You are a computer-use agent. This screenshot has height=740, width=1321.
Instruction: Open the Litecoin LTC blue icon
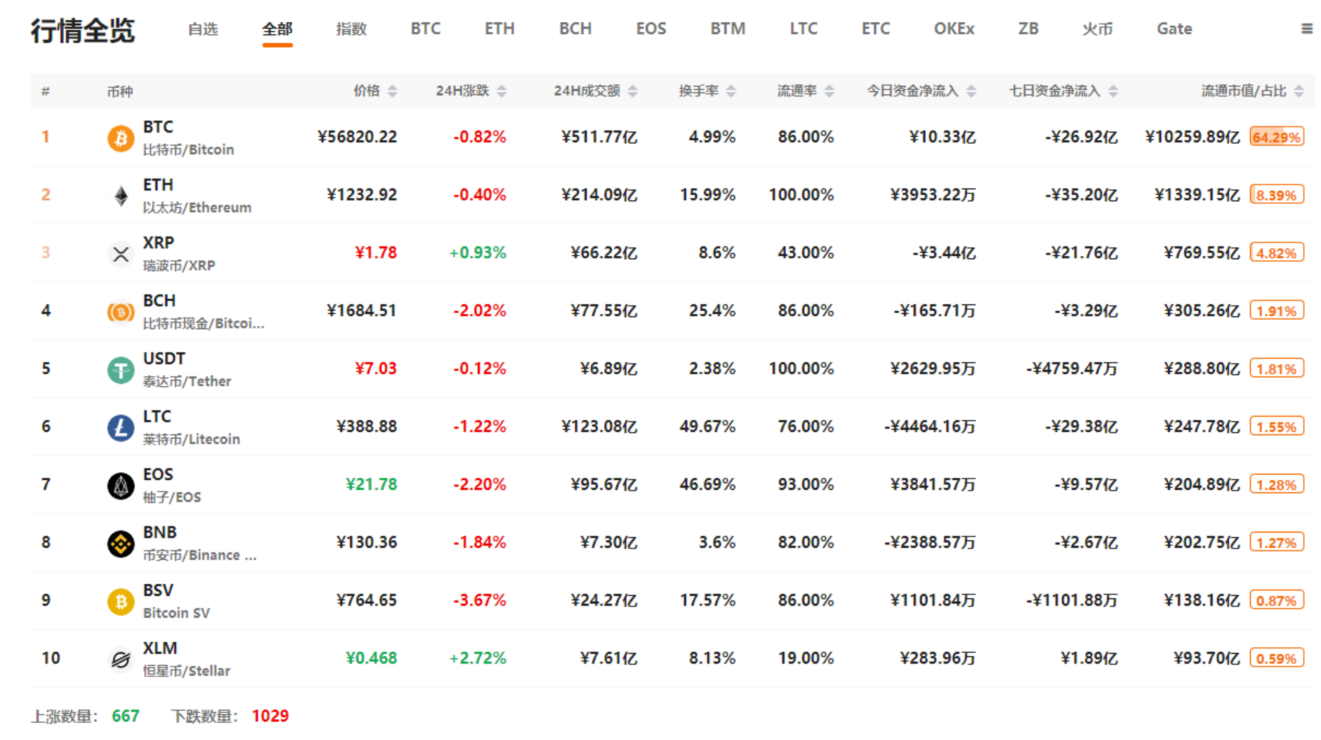121,428
